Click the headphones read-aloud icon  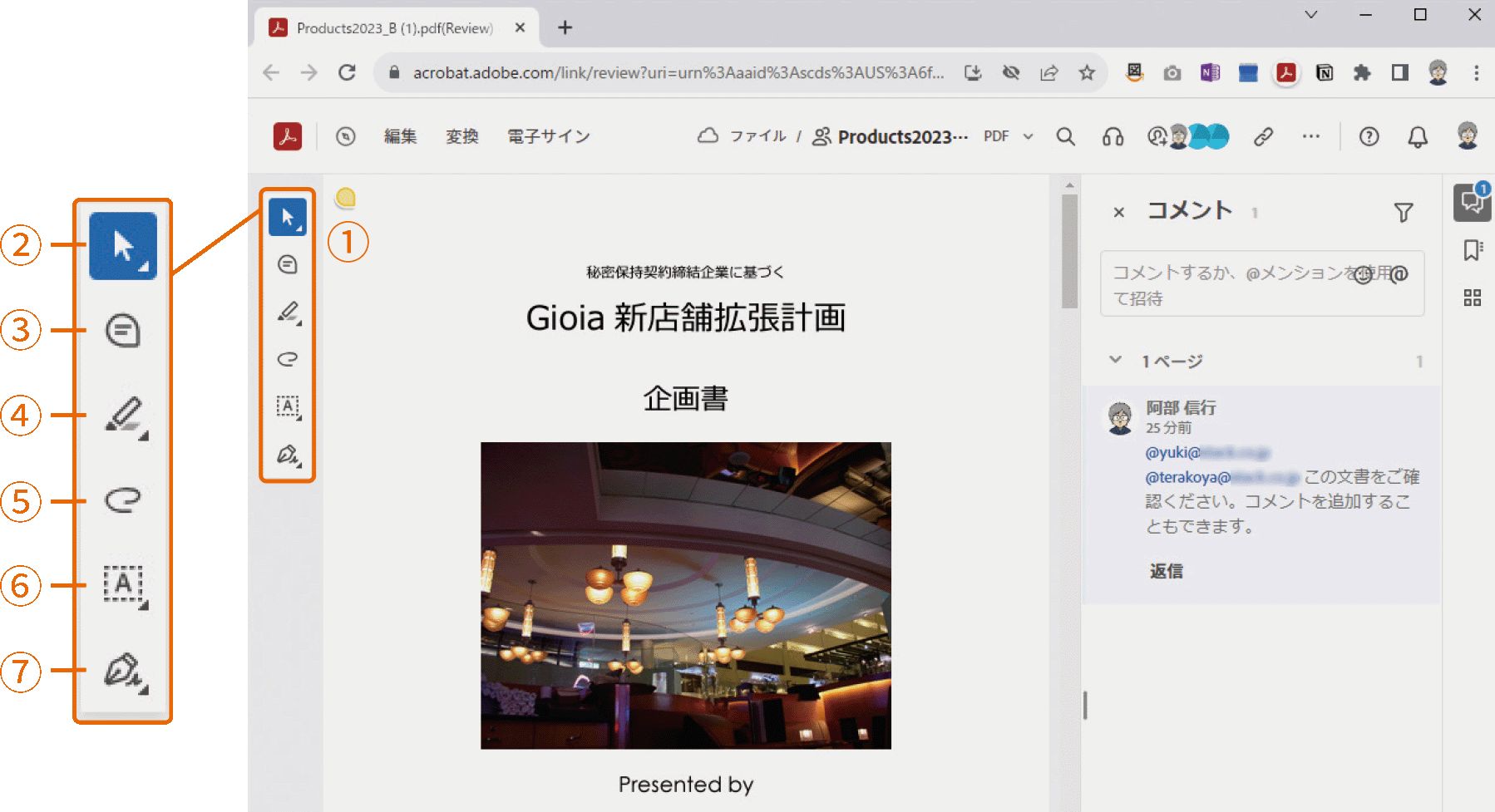tap(1113, 136)
